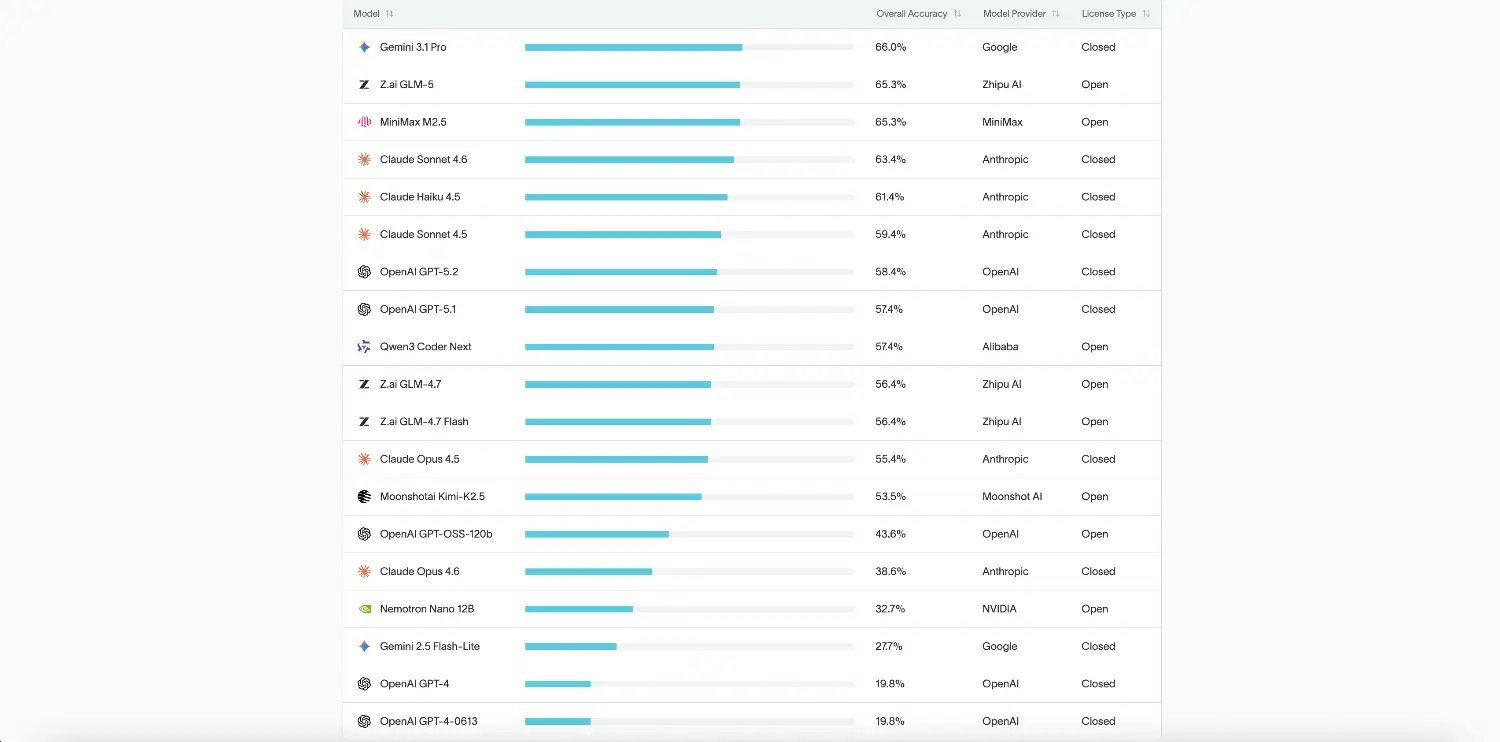Click the OpenAI GPT-4 logo icon
The width and height of the screenshot is (1500, 742).
click(x=364, y=684)
